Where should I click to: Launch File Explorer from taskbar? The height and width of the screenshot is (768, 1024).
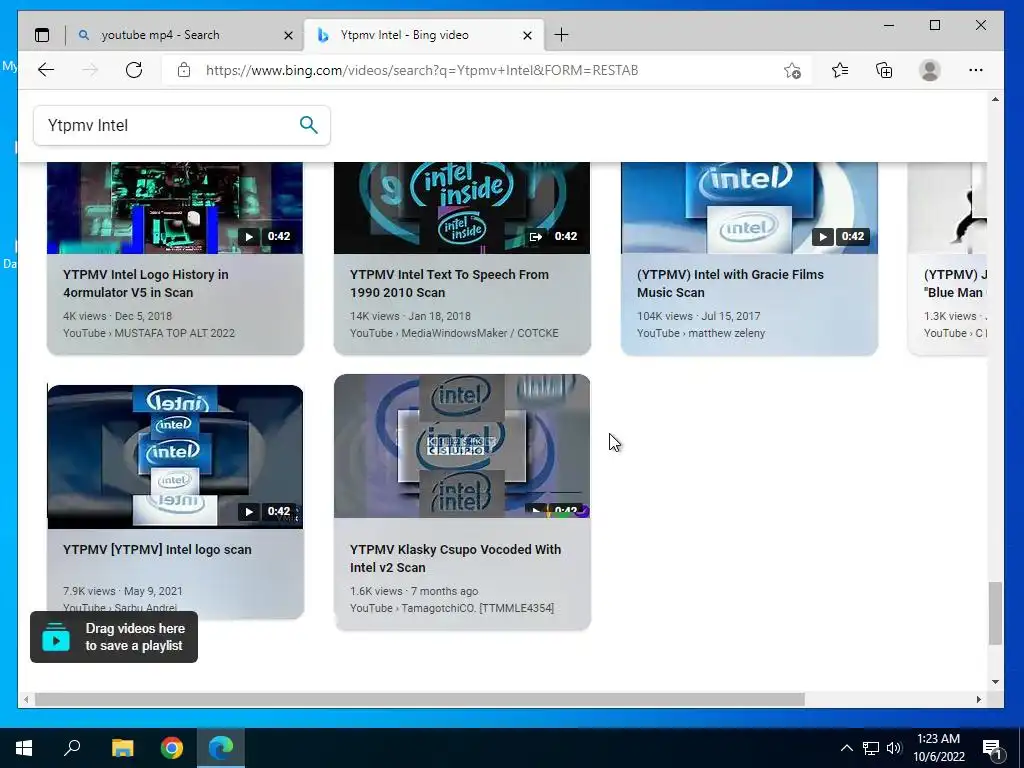122,748
